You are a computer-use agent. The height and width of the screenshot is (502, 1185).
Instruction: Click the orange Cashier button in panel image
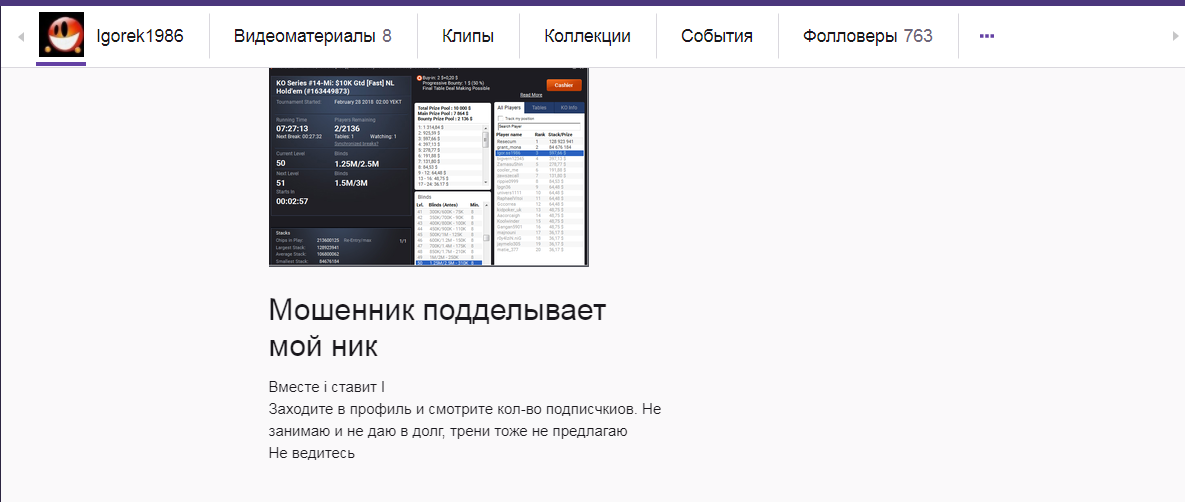pyautogui.click(x=564, y=85)
